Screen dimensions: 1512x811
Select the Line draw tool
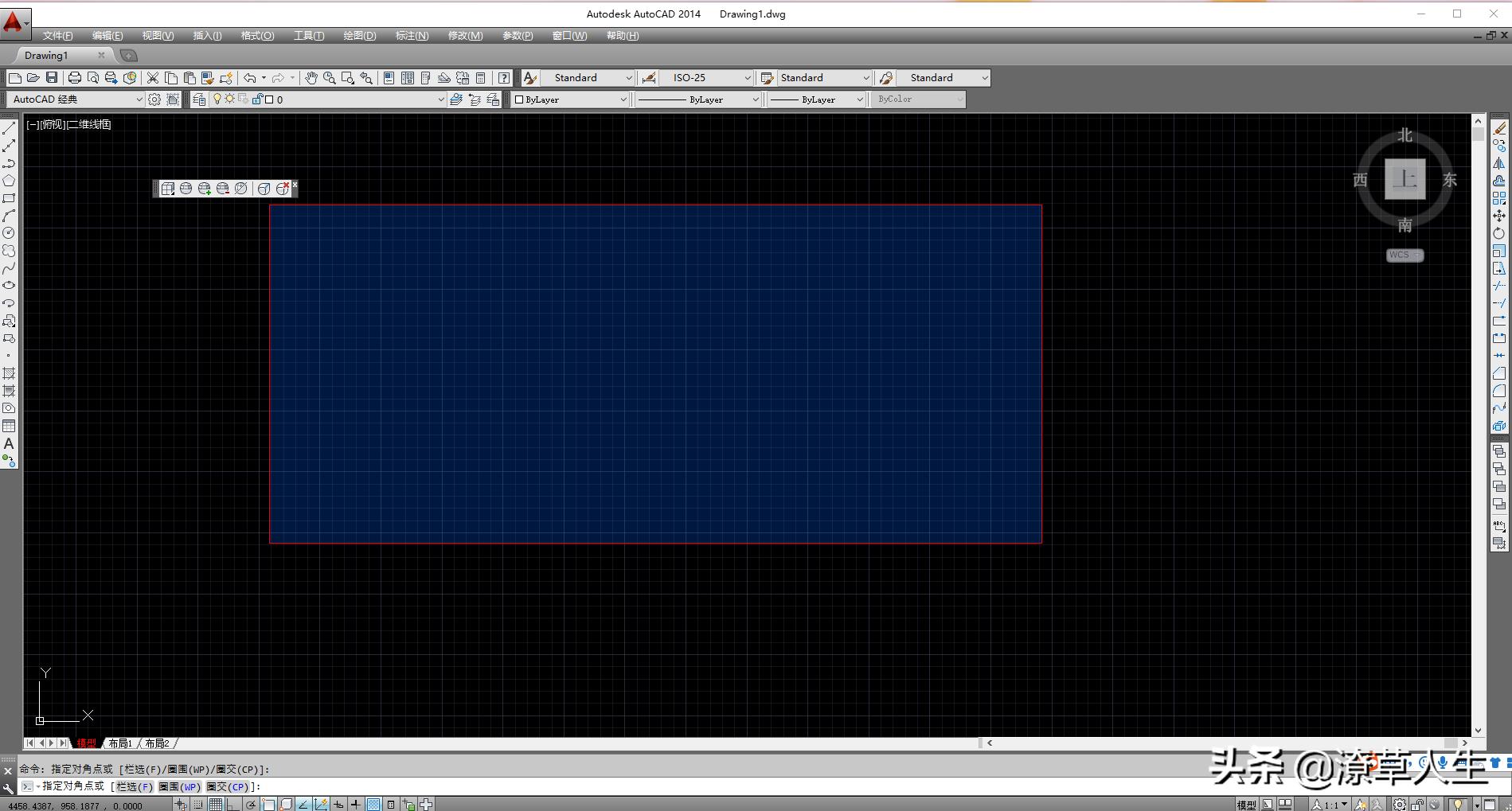tap(9, 129)
